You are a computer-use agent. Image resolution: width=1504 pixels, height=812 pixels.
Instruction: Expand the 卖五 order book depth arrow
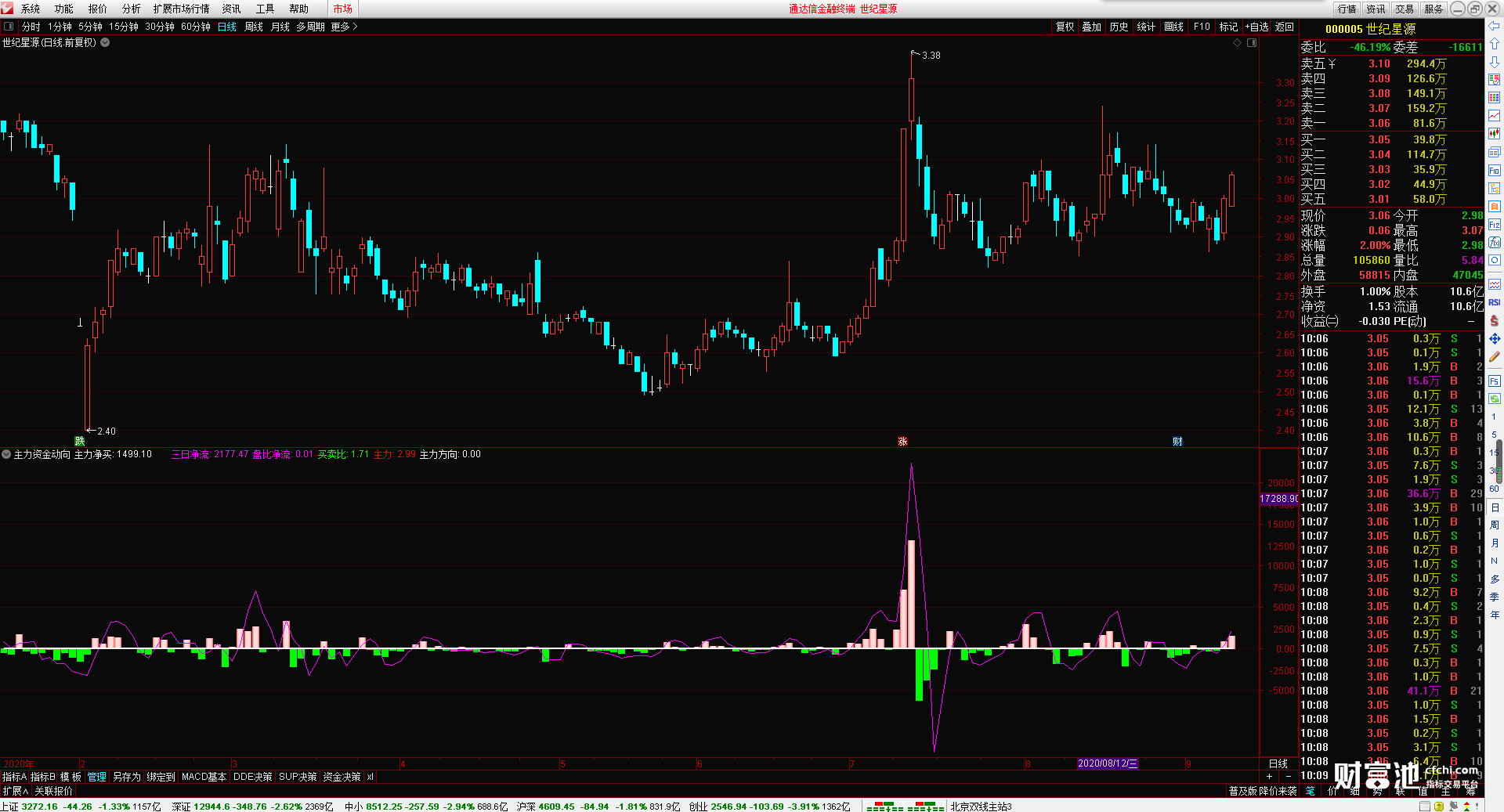pos(1332,63)
